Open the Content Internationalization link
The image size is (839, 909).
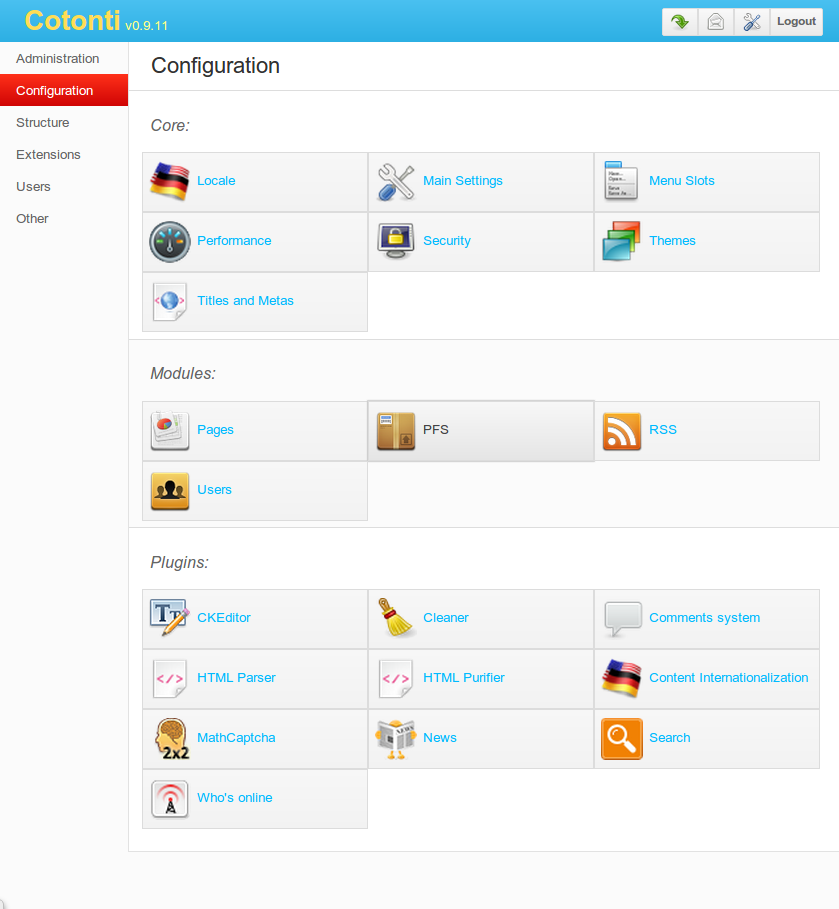coord(729,678)
